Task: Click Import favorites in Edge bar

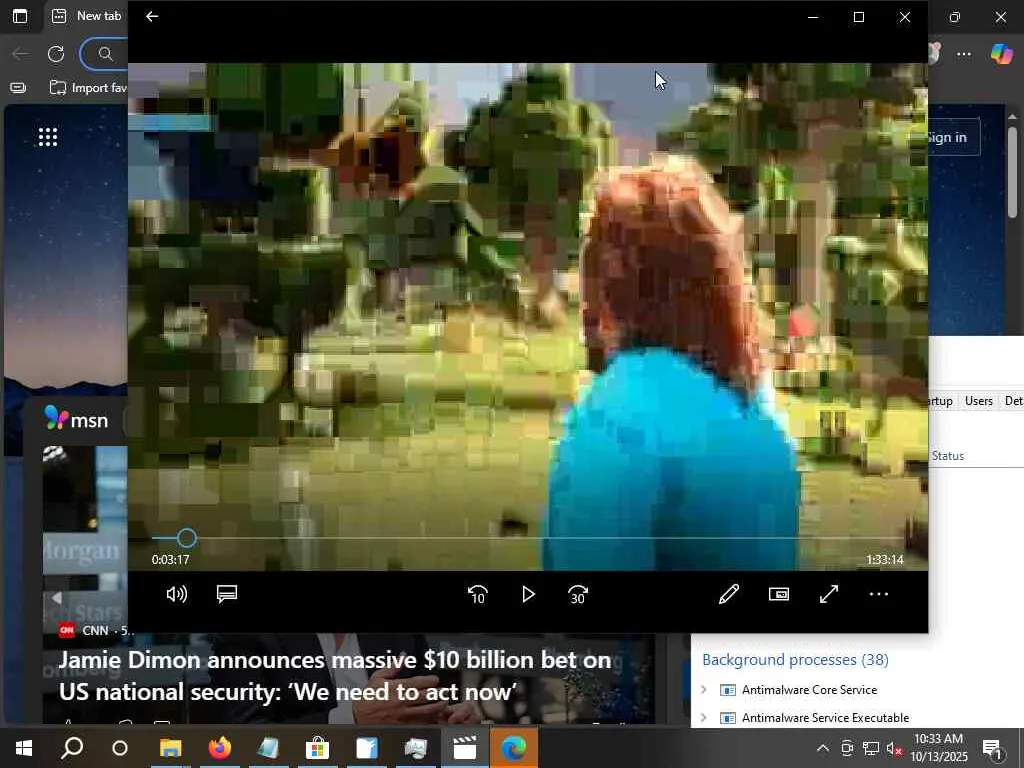Action: tap(88, 88)
